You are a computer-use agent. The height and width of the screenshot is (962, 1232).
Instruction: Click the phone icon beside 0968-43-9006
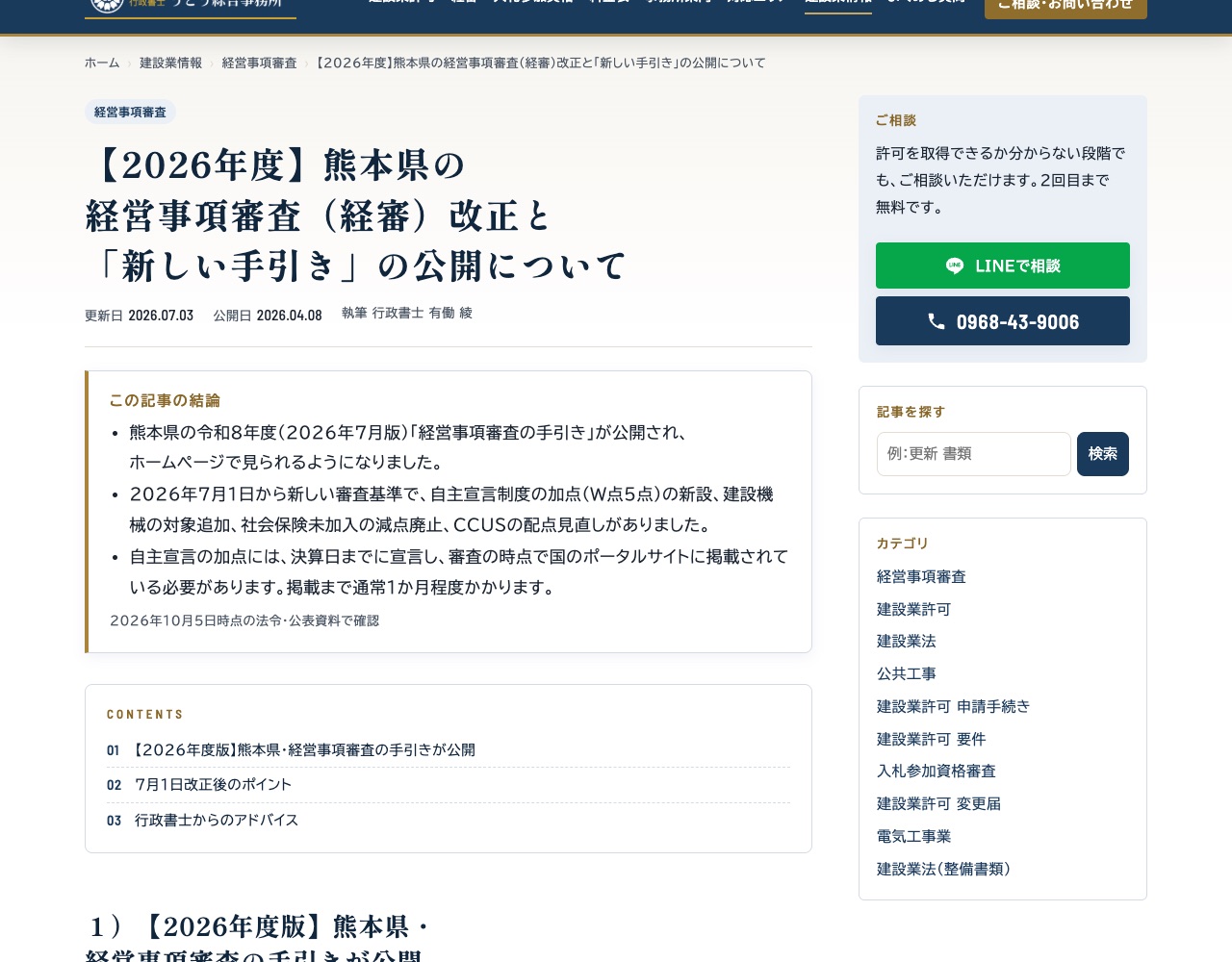click(937, 321)
